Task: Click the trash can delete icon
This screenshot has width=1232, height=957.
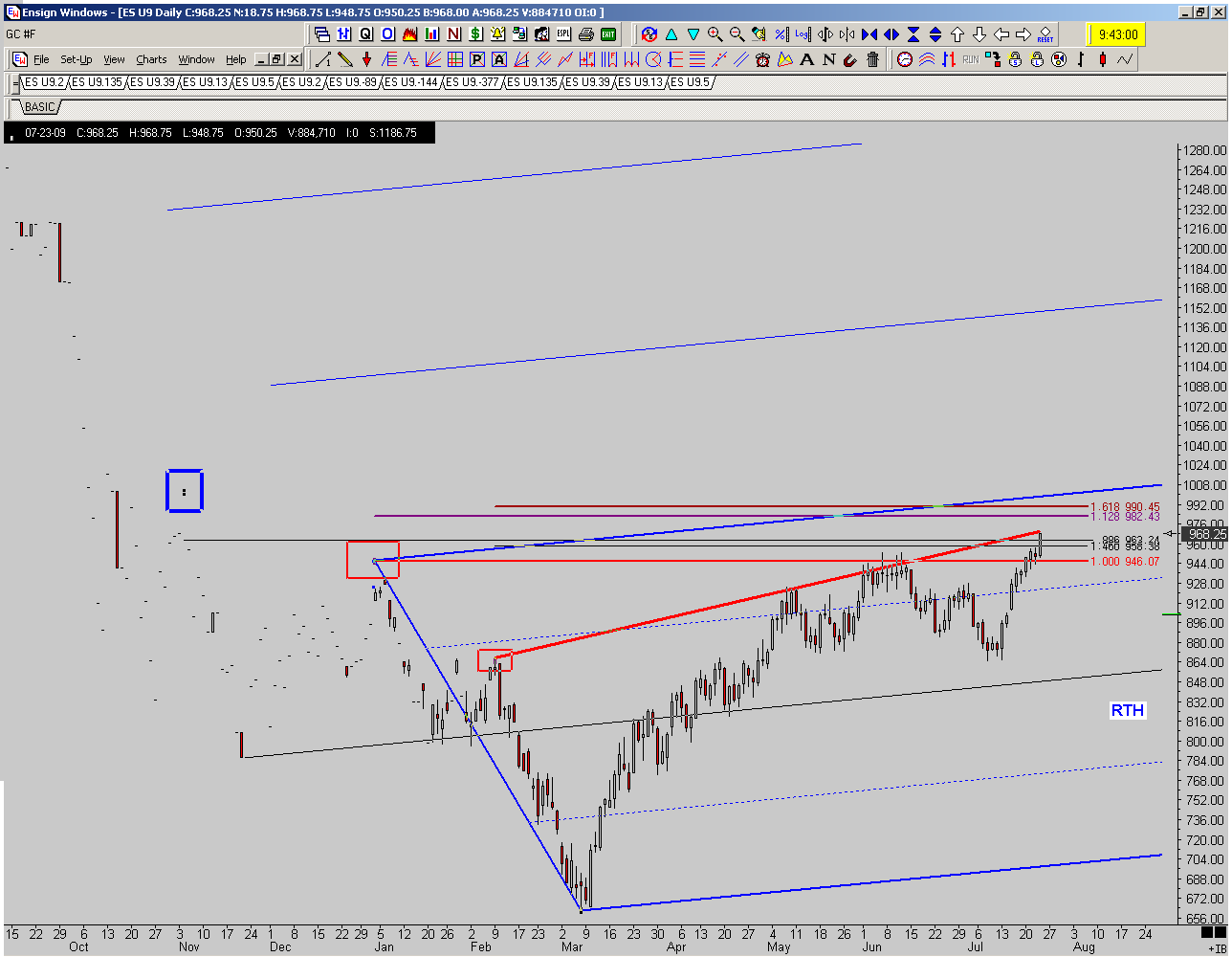Action: pos(873,59)
